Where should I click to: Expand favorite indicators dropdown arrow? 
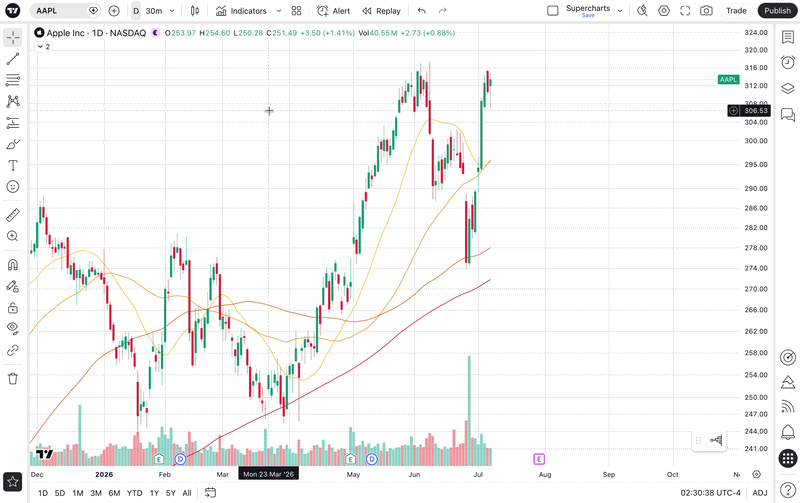(x=279, y=11)
